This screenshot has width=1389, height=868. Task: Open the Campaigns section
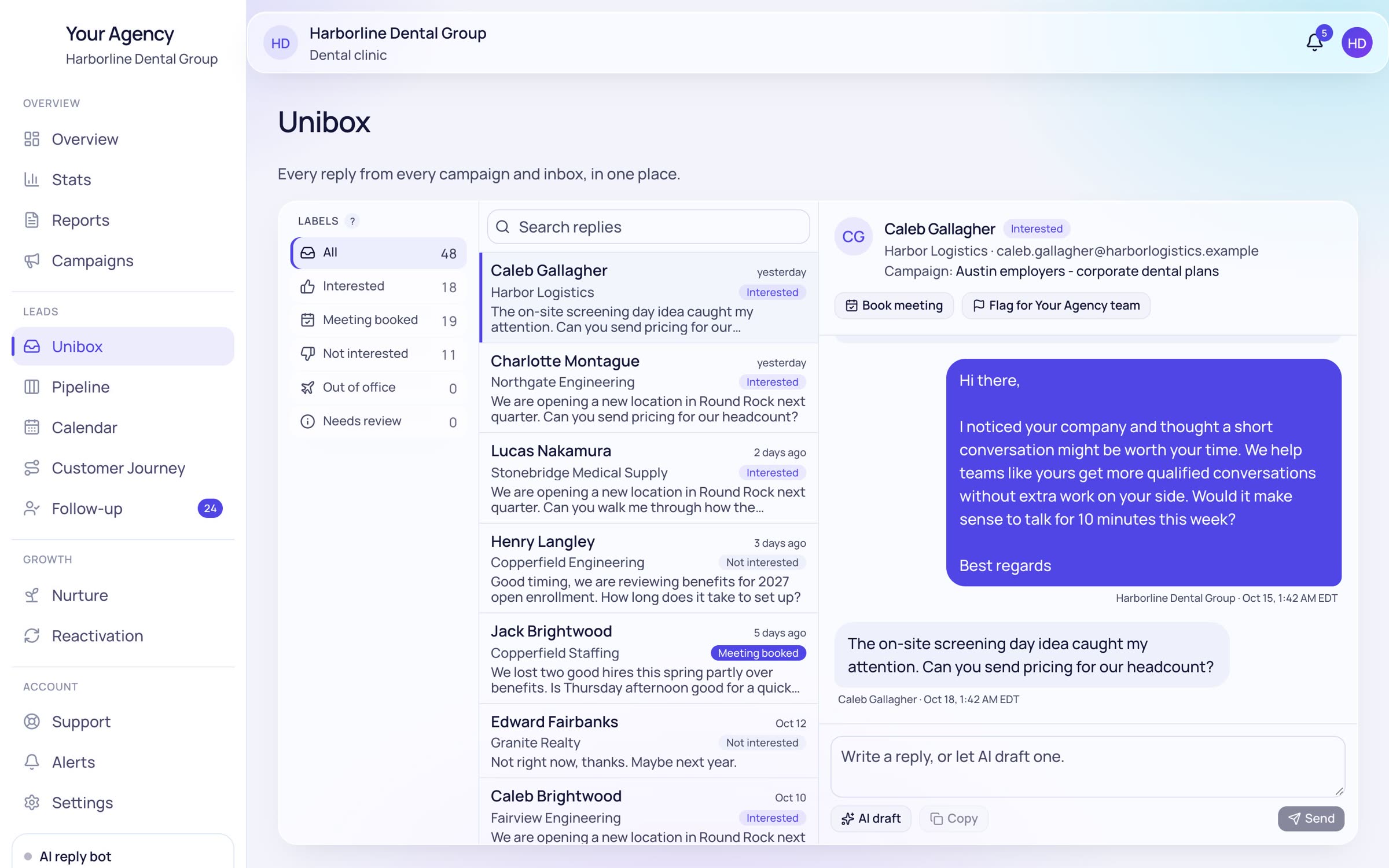pos(123,260)
